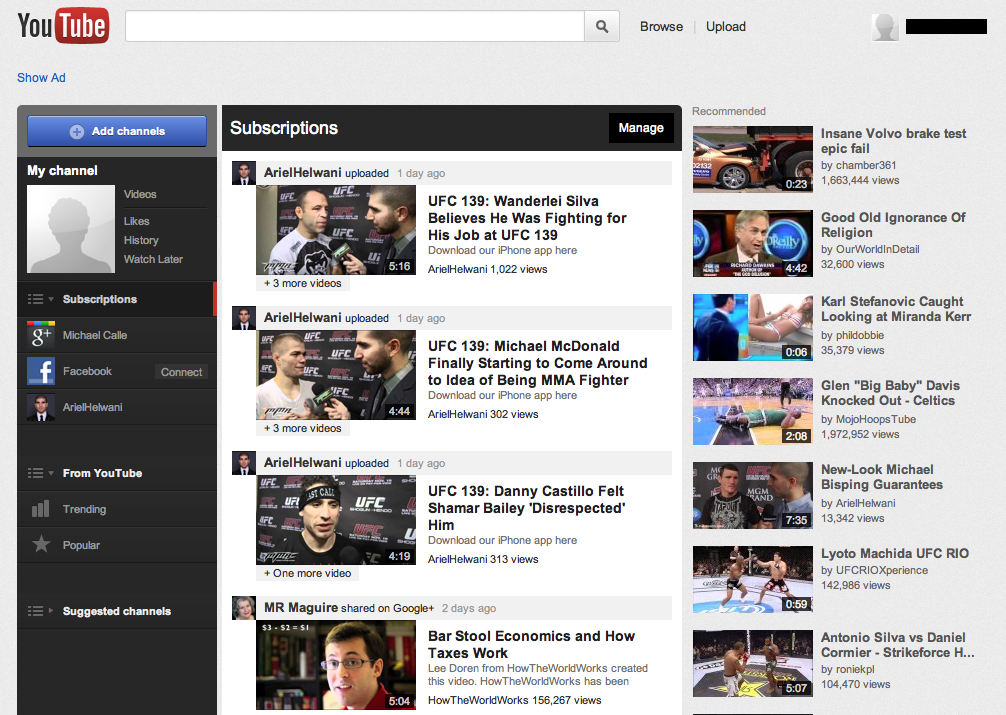Screen dimensions: 1006x715
Task: Click the MR Maguire avatar icon
Action: pyautogui.click(x=244, y=608)
